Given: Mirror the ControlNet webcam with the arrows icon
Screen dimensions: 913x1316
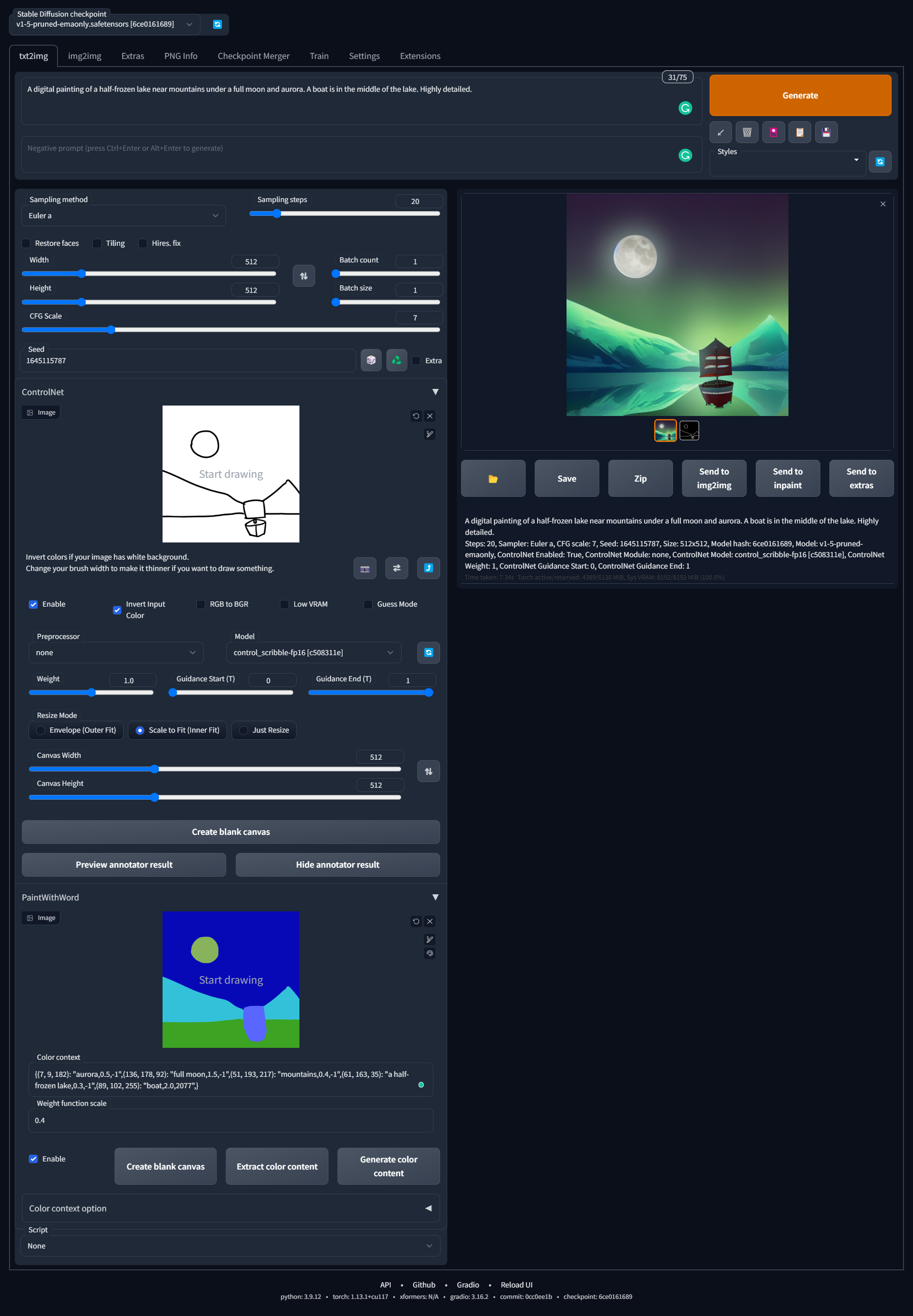Looking at the screenshot, I should [x=396, y=568].
